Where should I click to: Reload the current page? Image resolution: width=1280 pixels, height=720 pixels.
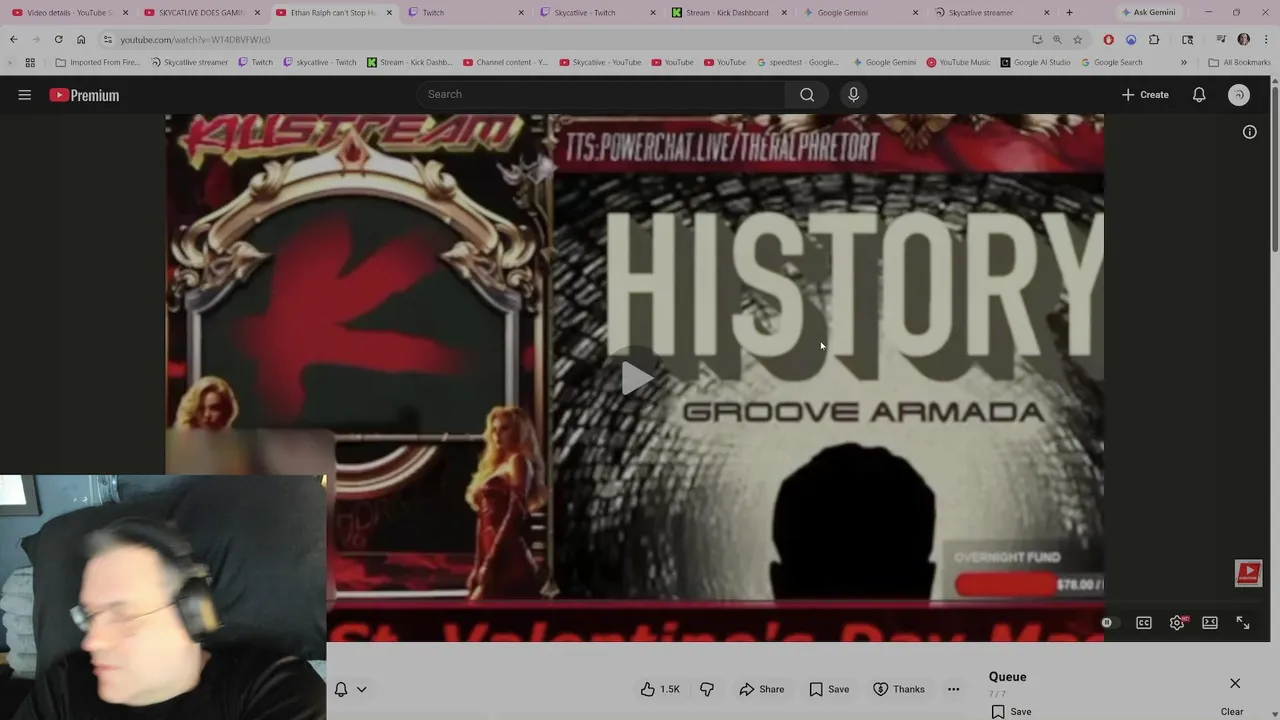pos(58,40)
